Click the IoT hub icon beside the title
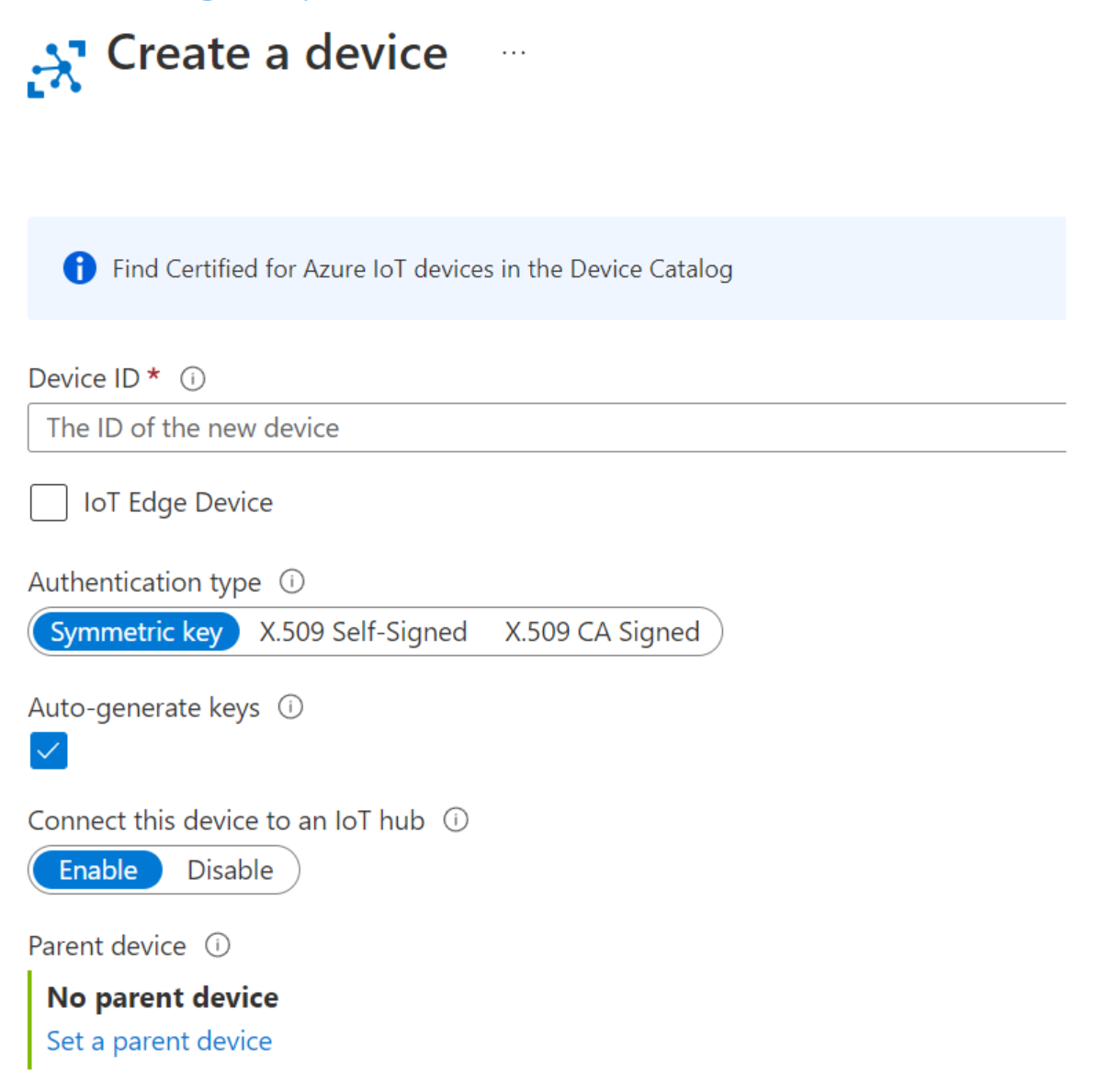 coord(57,69)
